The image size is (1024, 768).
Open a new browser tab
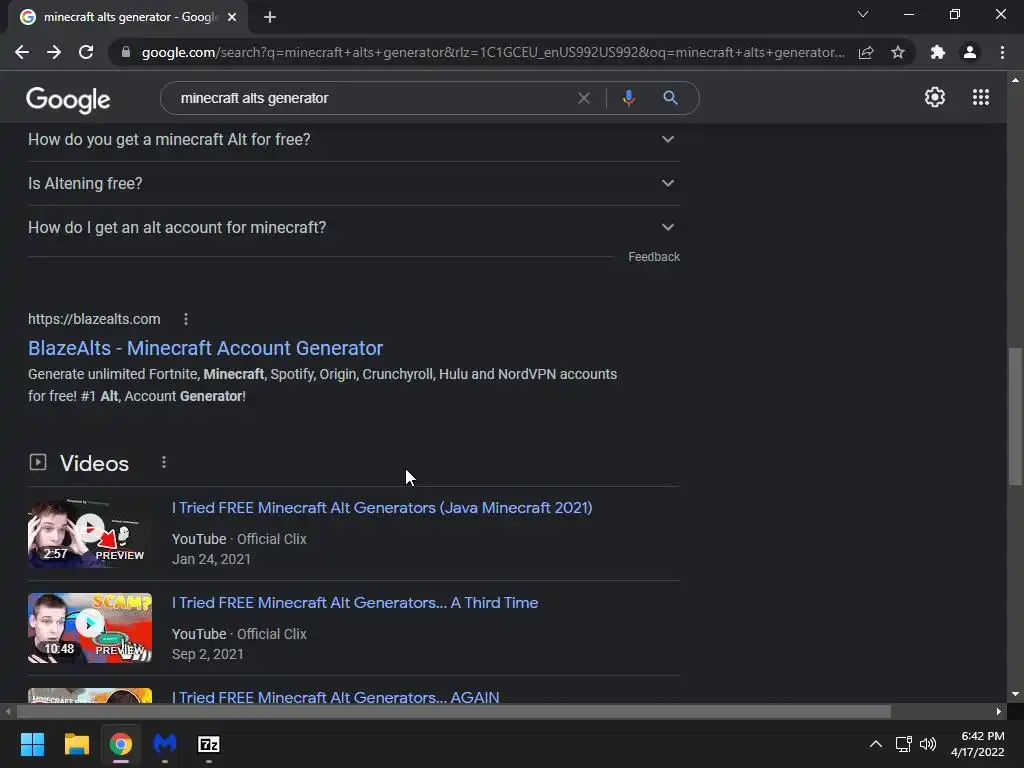pos(270,18)
